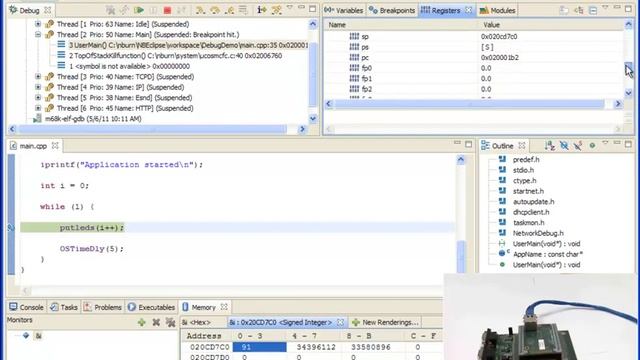Switch to the Variables tab
Image resolution: width=640 pixels, height=360 pixels.
click(344, 10)
